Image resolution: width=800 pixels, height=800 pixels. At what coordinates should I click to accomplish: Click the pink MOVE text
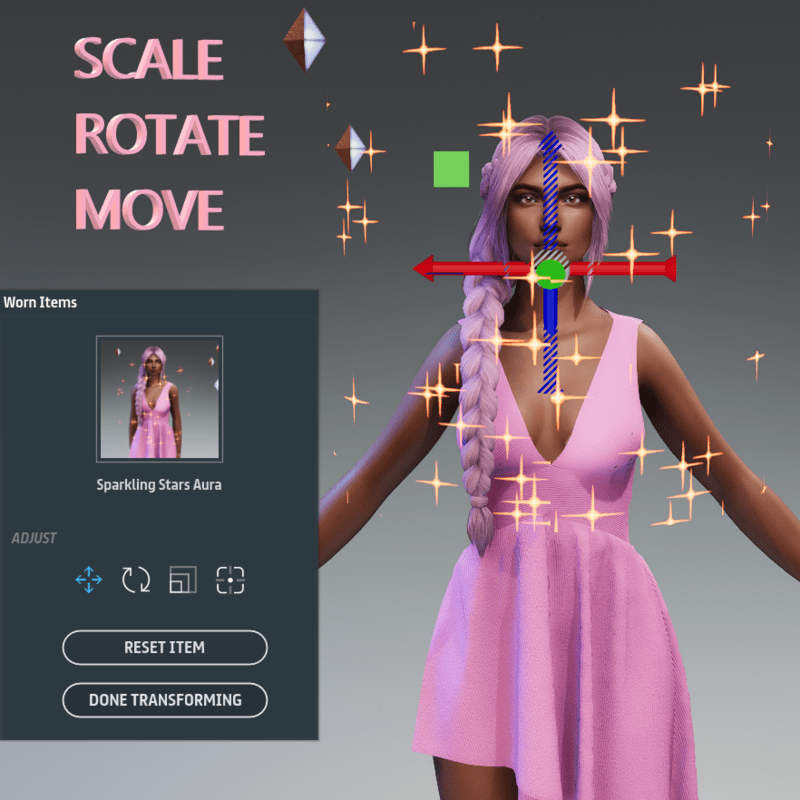tap(149, 209)
